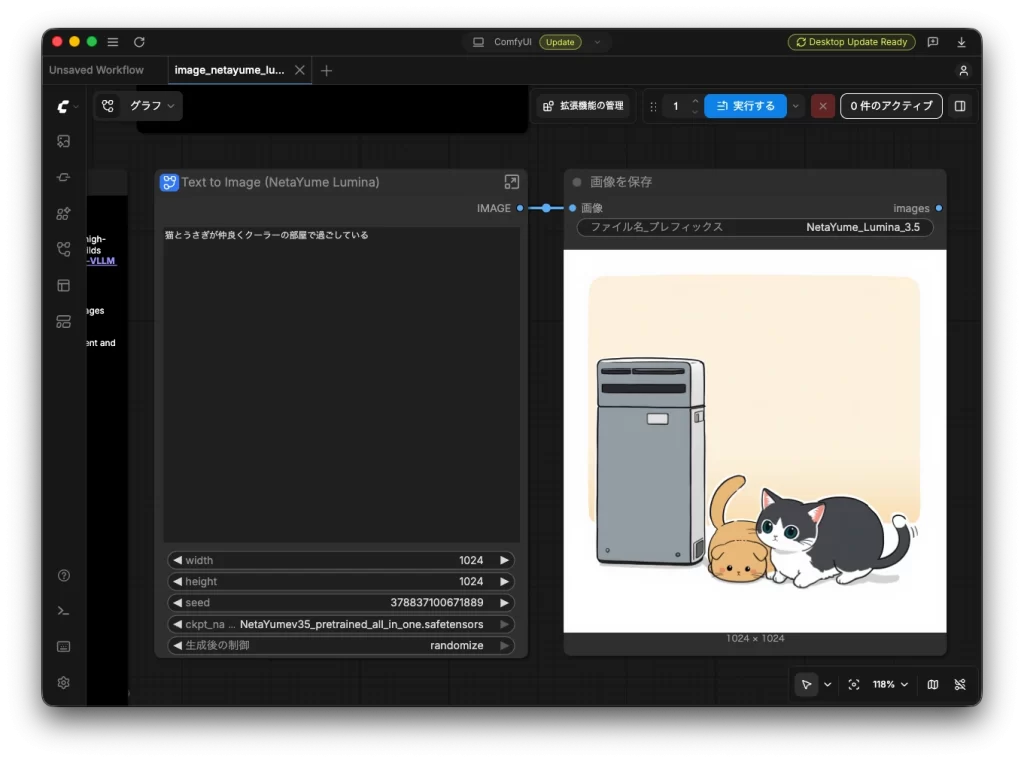Open the ckpt_name model selector
Viewport: 1024px width, 762px height.
pos(340,624)
